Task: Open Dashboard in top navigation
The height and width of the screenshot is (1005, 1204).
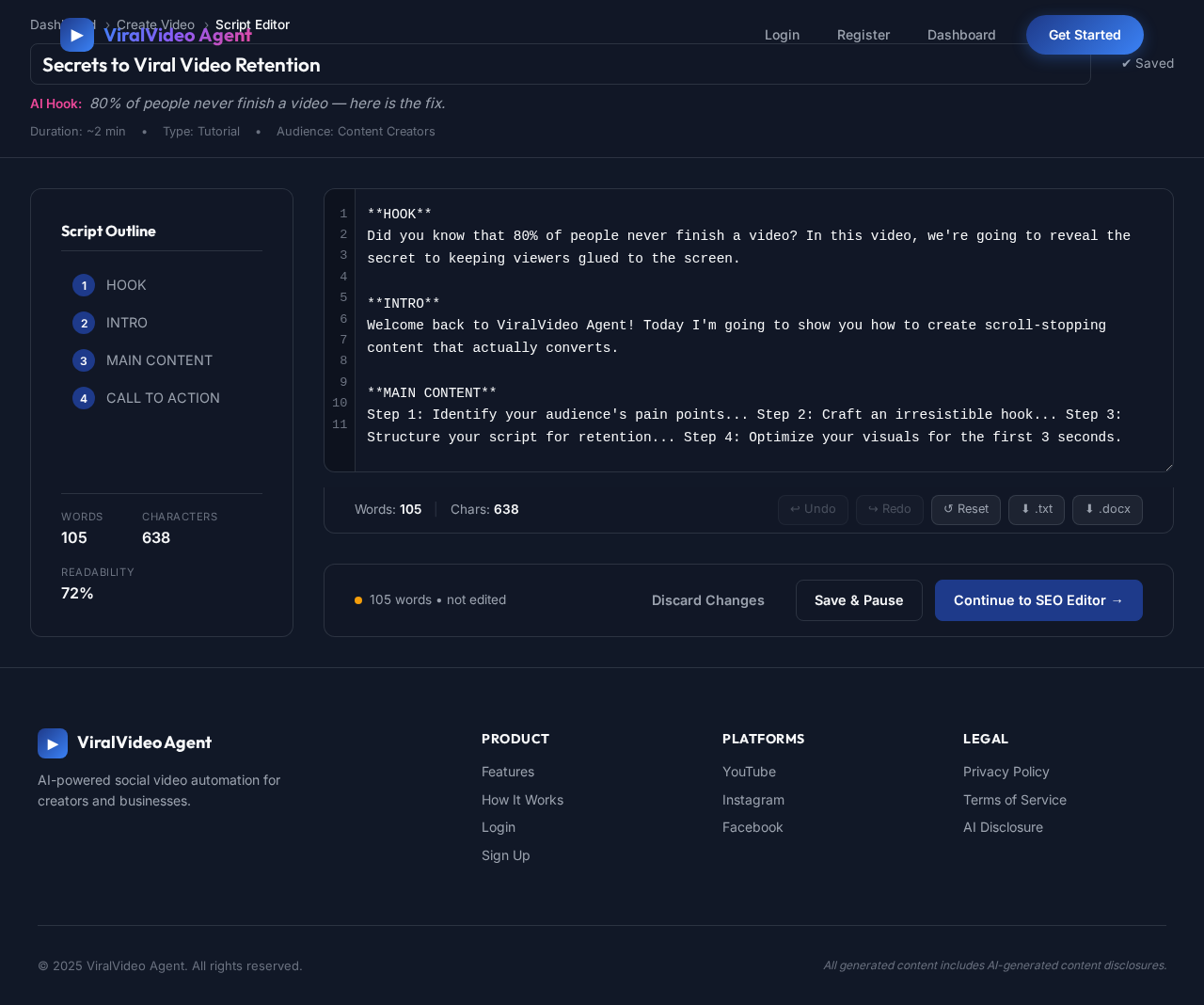Action: click(x=961, y=35)
